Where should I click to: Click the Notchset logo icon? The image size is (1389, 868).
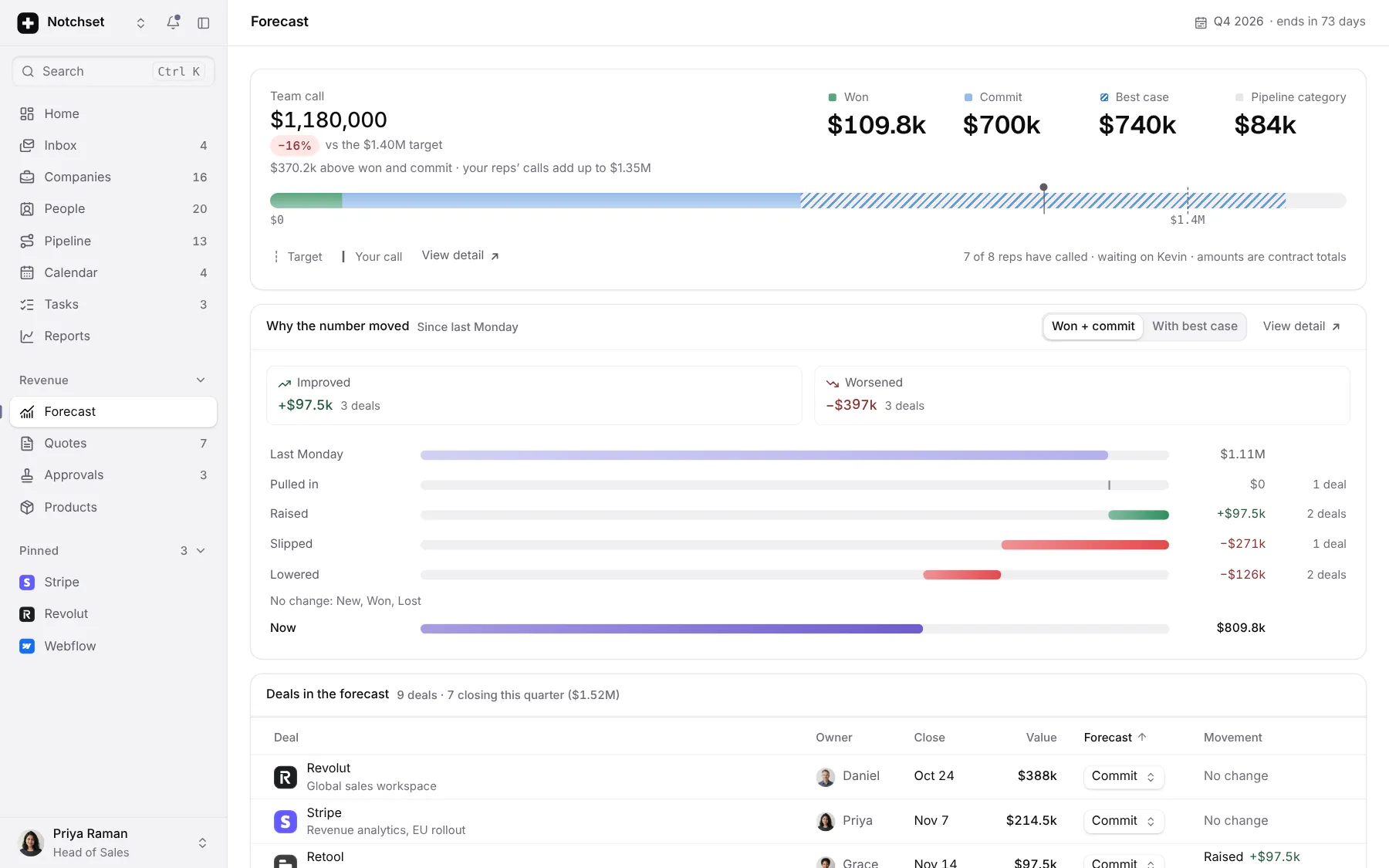click(28, 22)
